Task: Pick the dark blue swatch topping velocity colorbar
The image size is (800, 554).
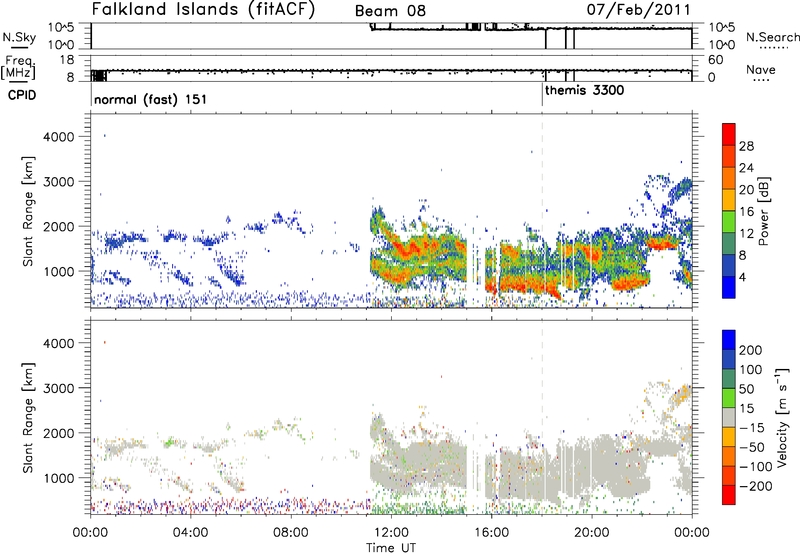Action: (x=729, y=339)
